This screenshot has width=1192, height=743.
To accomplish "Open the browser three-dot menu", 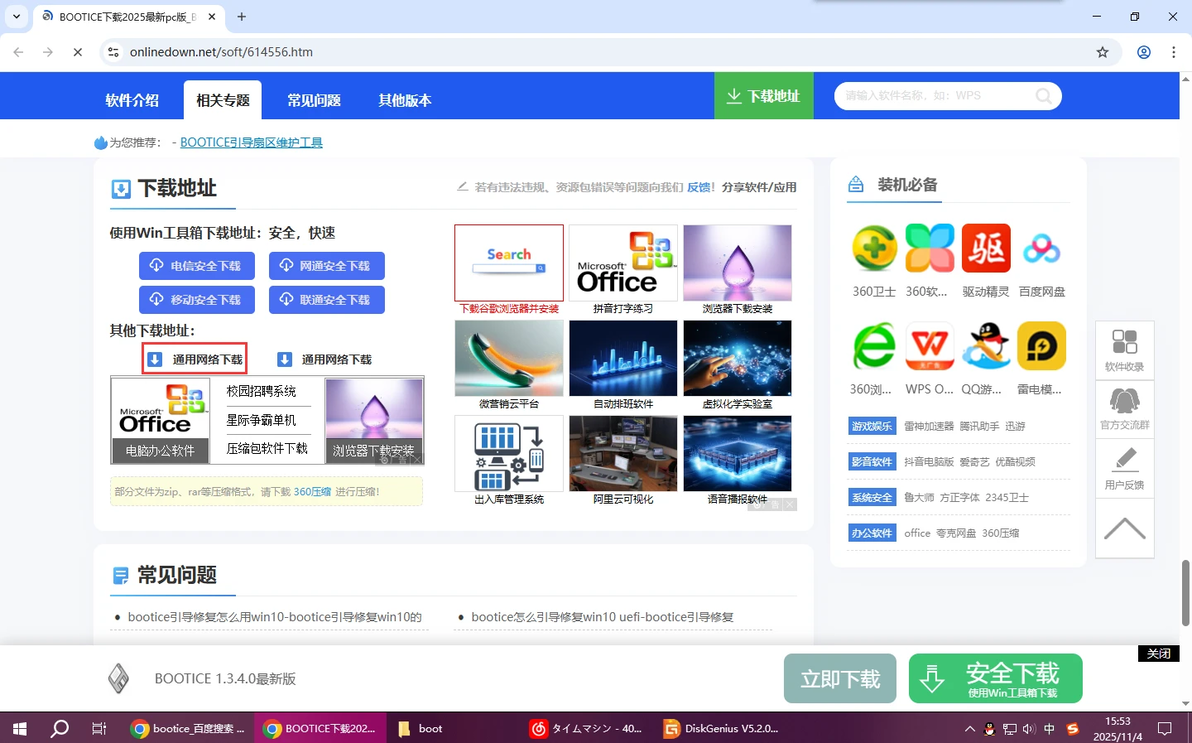I will pyautogui.click(x=1173, y=51).
